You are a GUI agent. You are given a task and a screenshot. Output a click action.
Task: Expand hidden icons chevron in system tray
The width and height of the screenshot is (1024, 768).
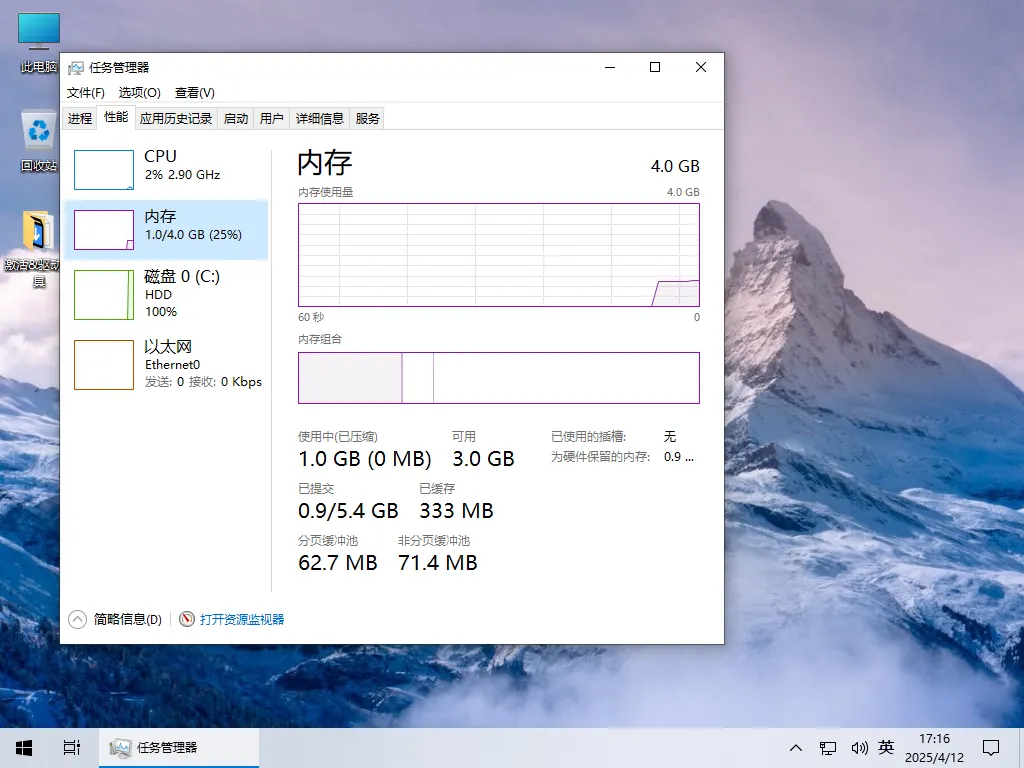click(x=795, y=747)
